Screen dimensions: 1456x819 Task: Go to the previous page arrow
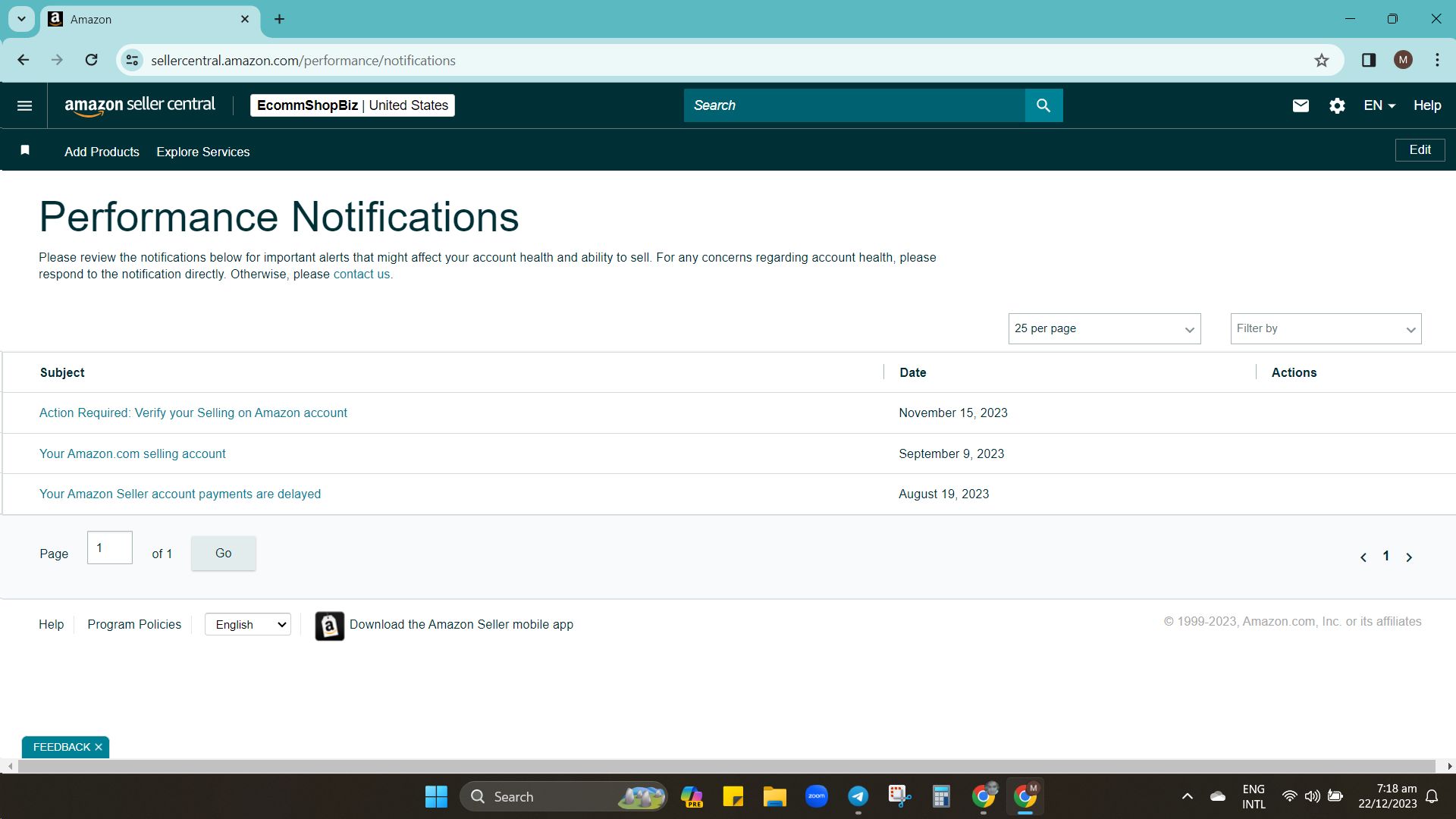1363,557
